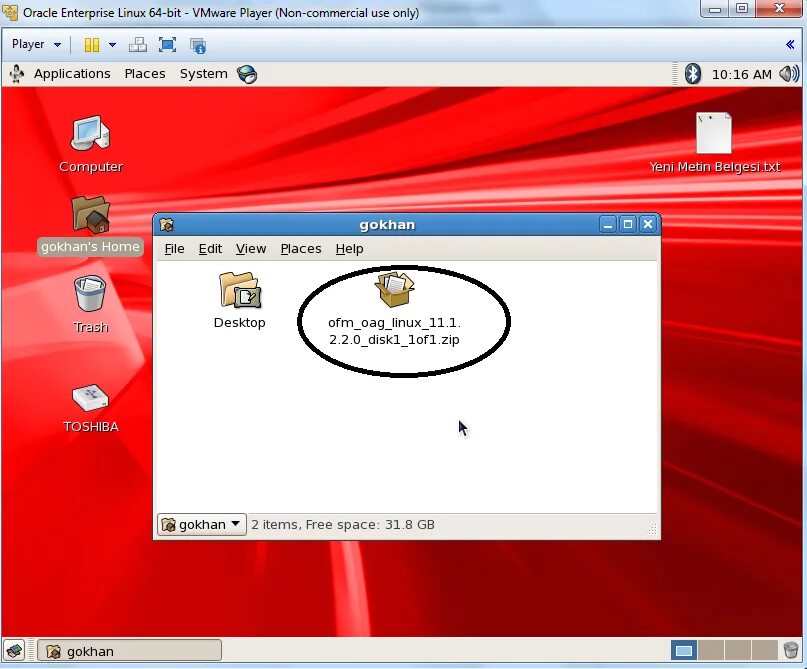
Task: Open the Applications menu
Action: [72, 74]
